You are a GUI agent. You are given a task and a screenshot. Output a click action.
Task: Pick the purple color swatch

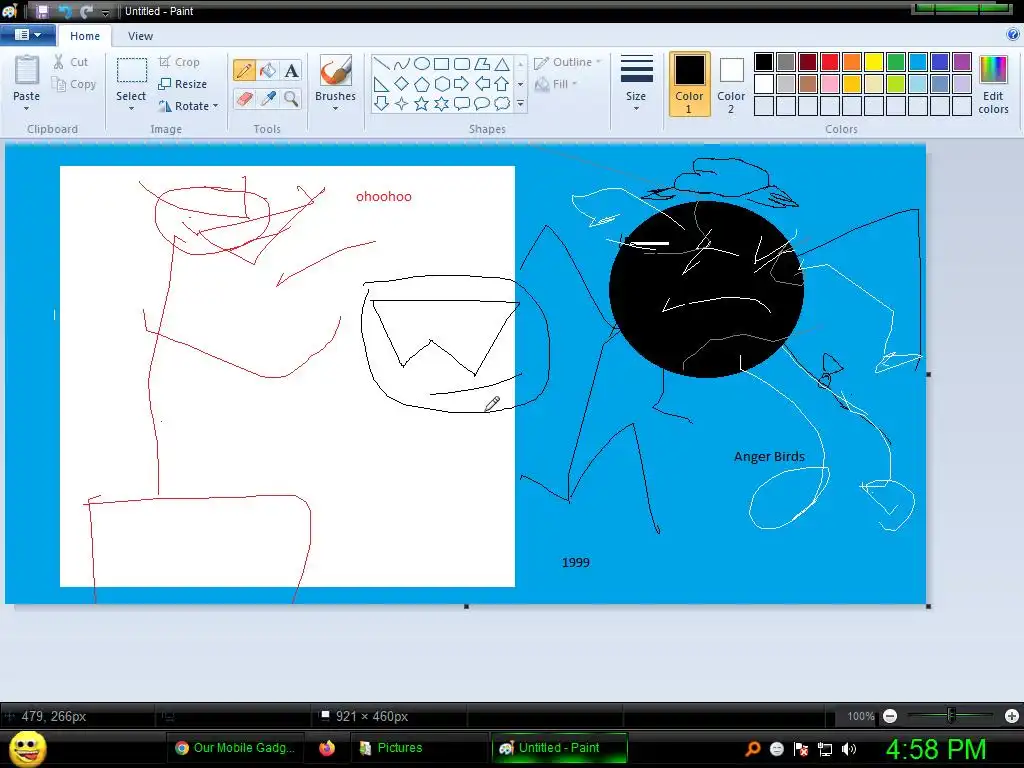pos(961,62)
